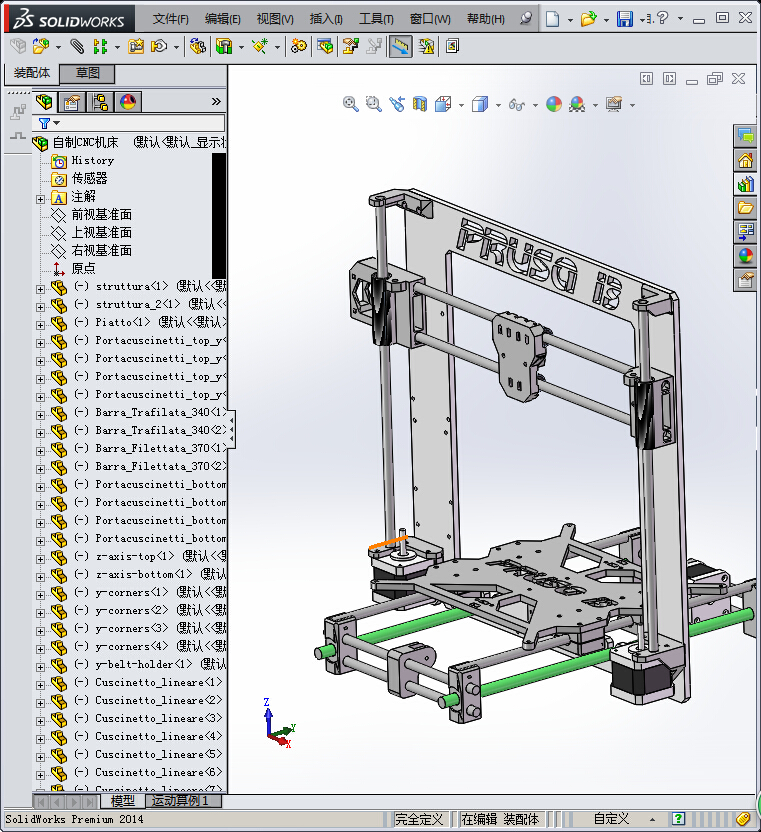
Task: Expand the struttura<1> component
Action: [x=40, y=289]
